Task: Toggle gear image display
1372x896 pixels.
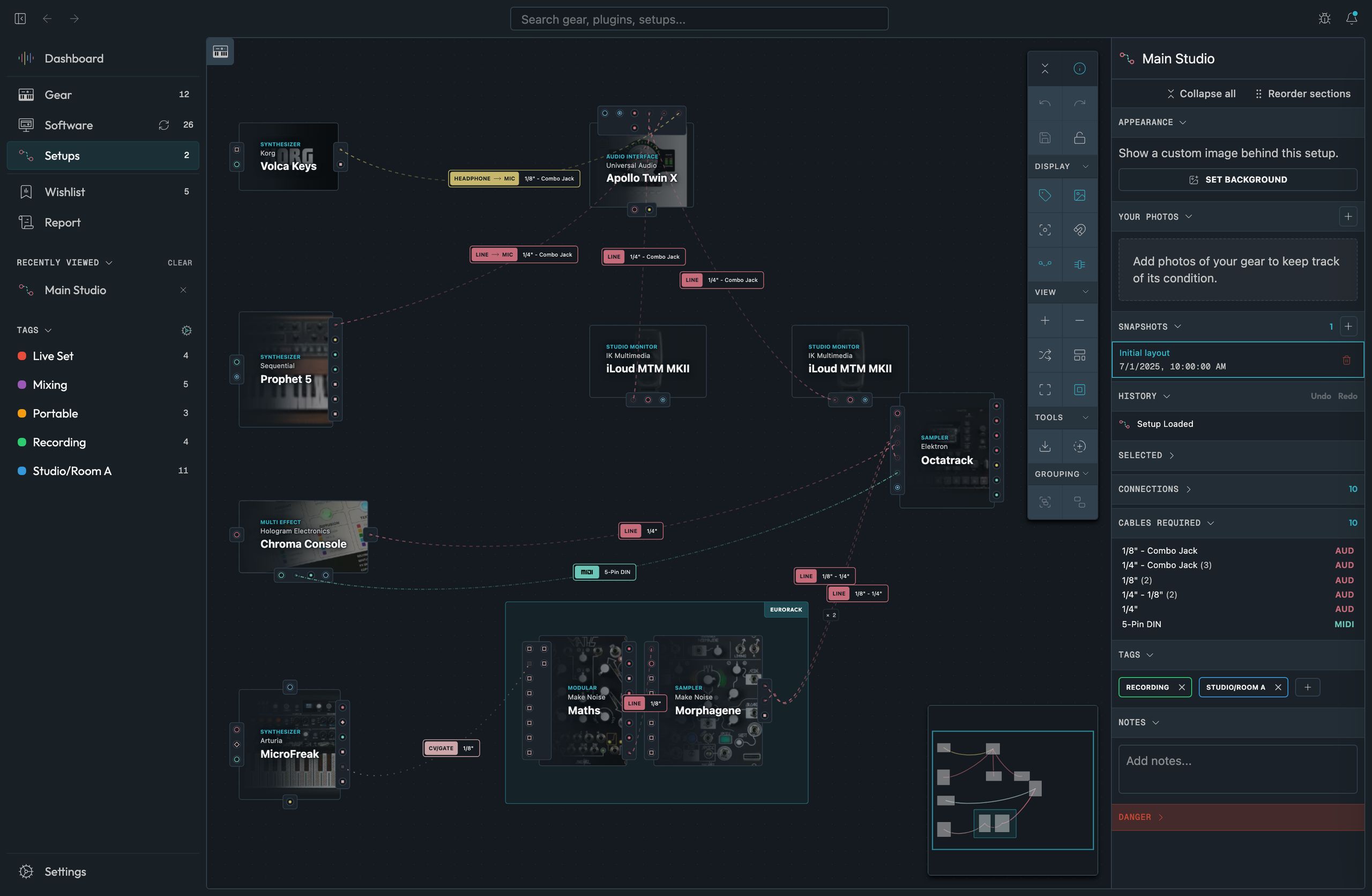Action: coord(1079,195)
